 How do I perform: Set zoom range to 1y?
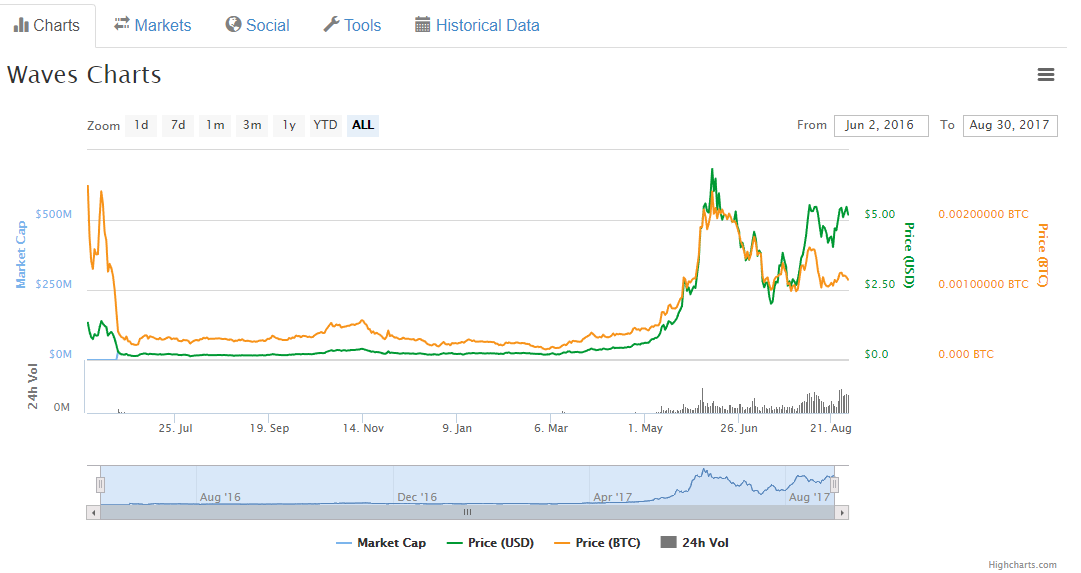click(289, 125)
